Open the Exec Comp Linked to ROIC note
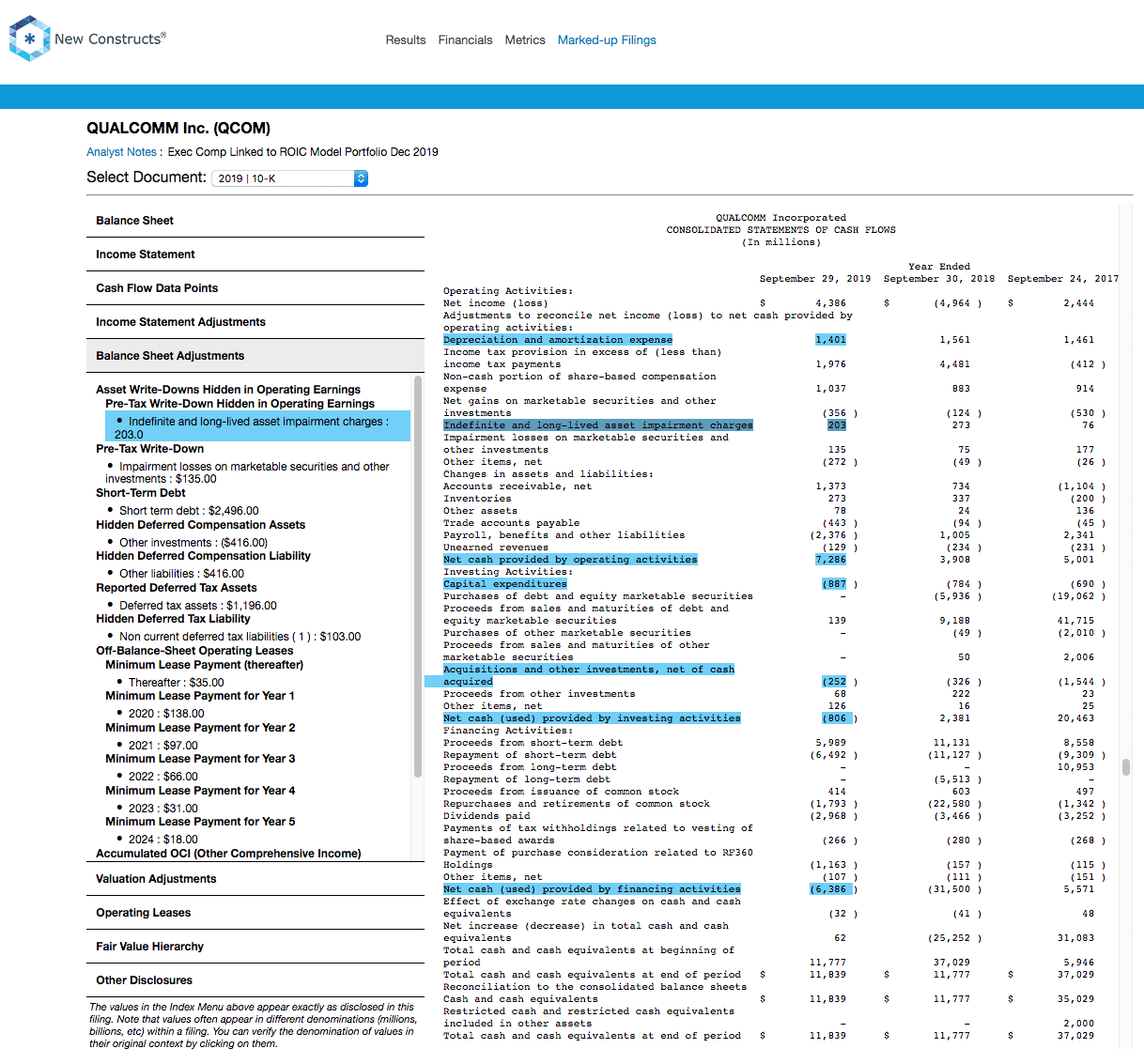This screenshot has width=1144, height=1064. tap(302, 152)
